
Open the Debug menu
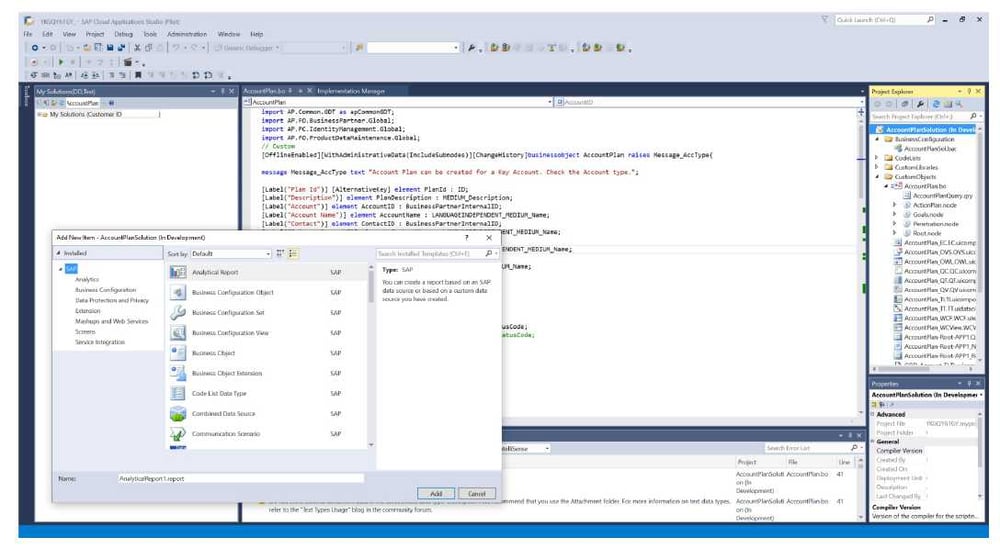point(123,34)
